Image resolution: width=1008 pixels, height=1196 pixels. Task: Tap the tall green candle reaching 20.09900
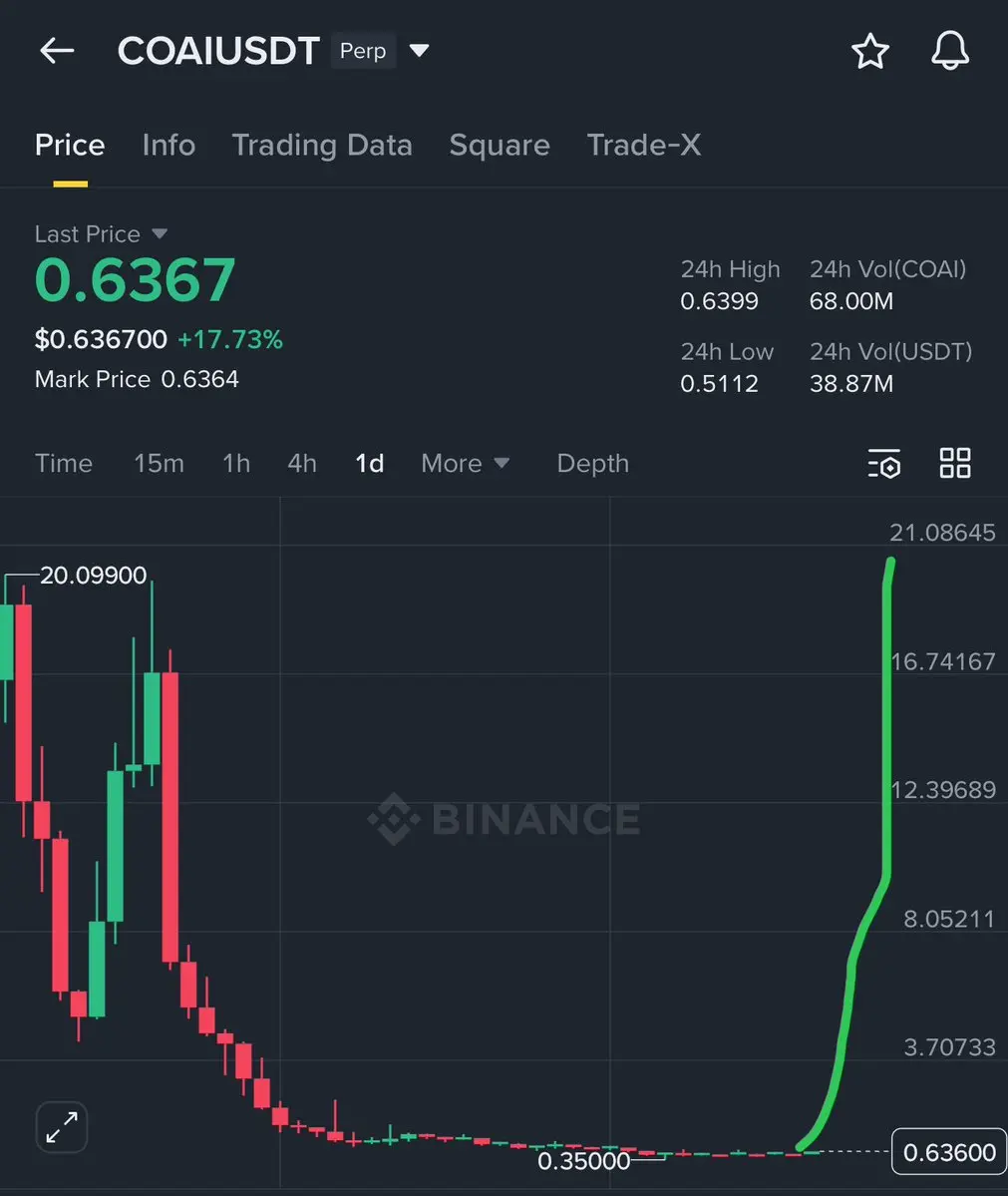click(6, 642)
